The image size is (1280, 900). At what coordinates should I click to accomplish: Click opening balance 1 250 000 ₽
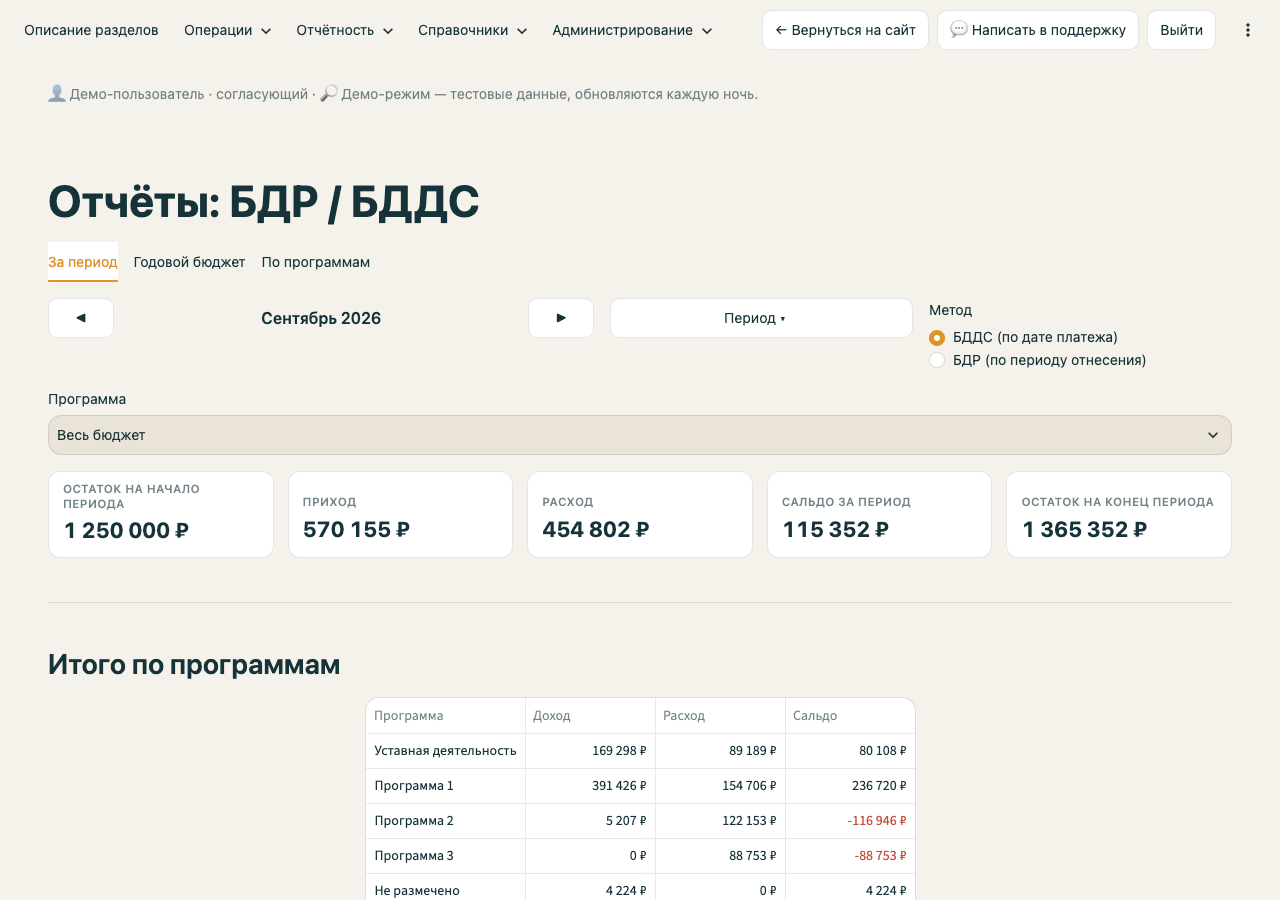coord(126,531)
